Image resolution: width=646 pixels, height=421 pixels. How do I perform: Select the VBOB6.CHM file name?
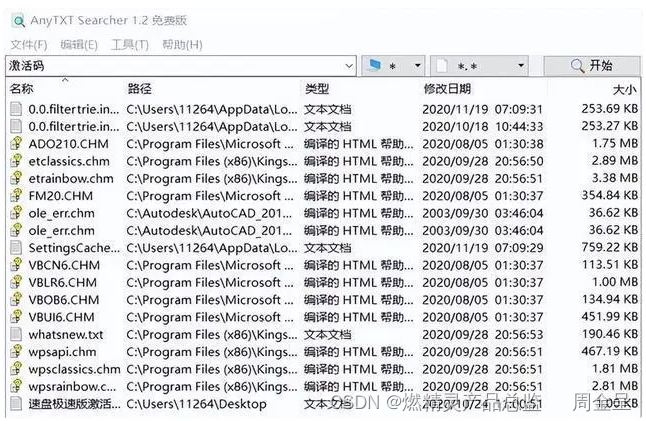tap(64, 300)
